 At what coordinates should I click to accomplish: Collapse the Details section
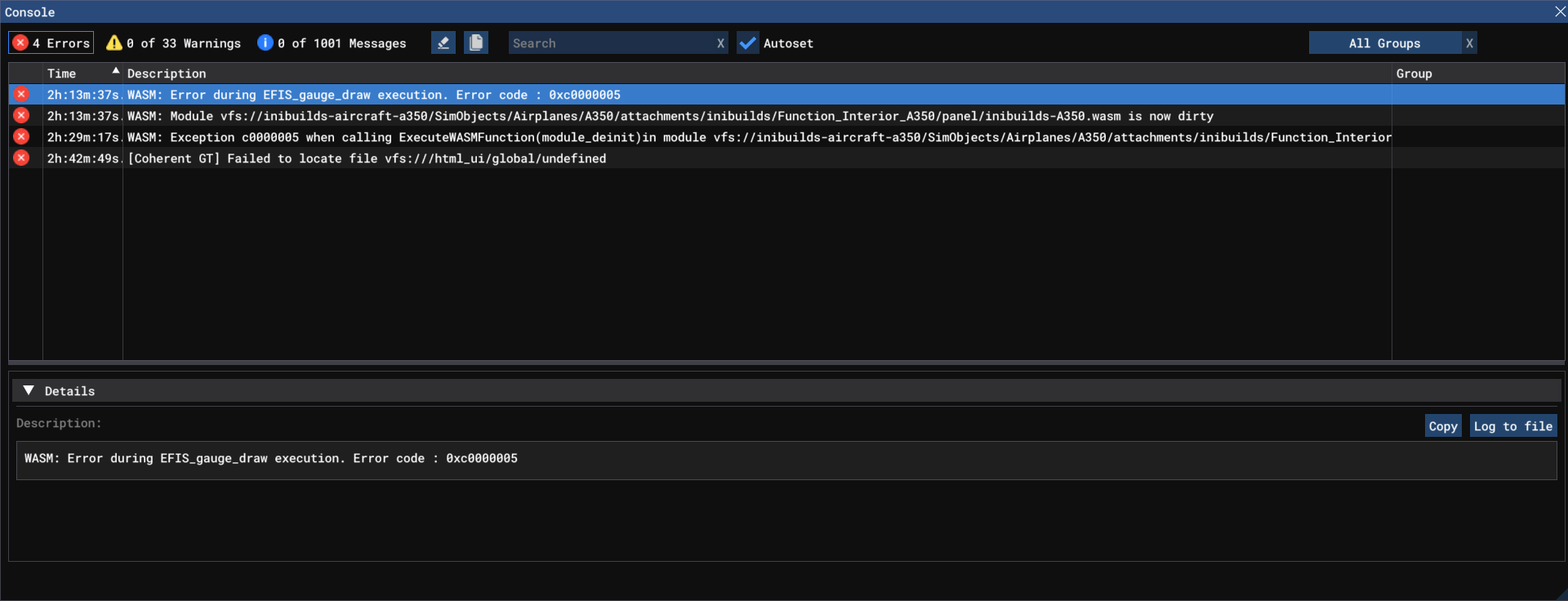point(29,391)
